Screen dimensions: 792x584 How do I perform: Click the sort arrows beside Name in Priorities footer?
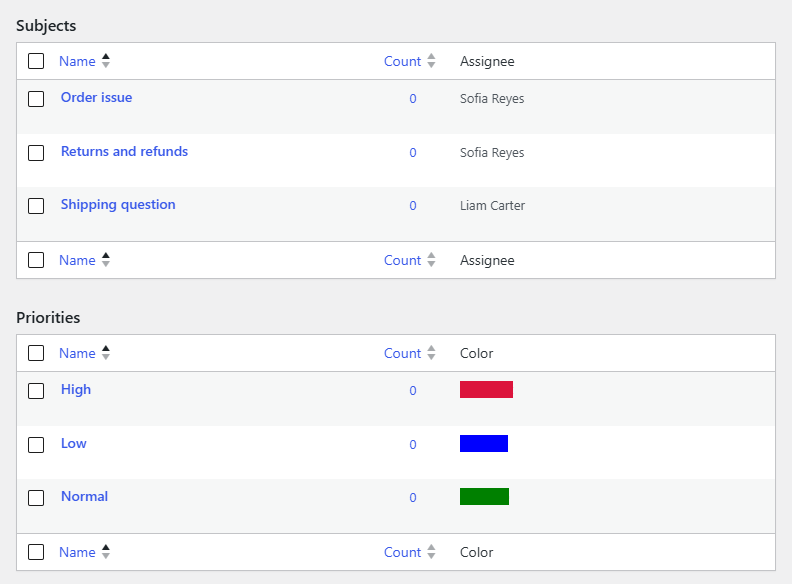coord(106,552)
